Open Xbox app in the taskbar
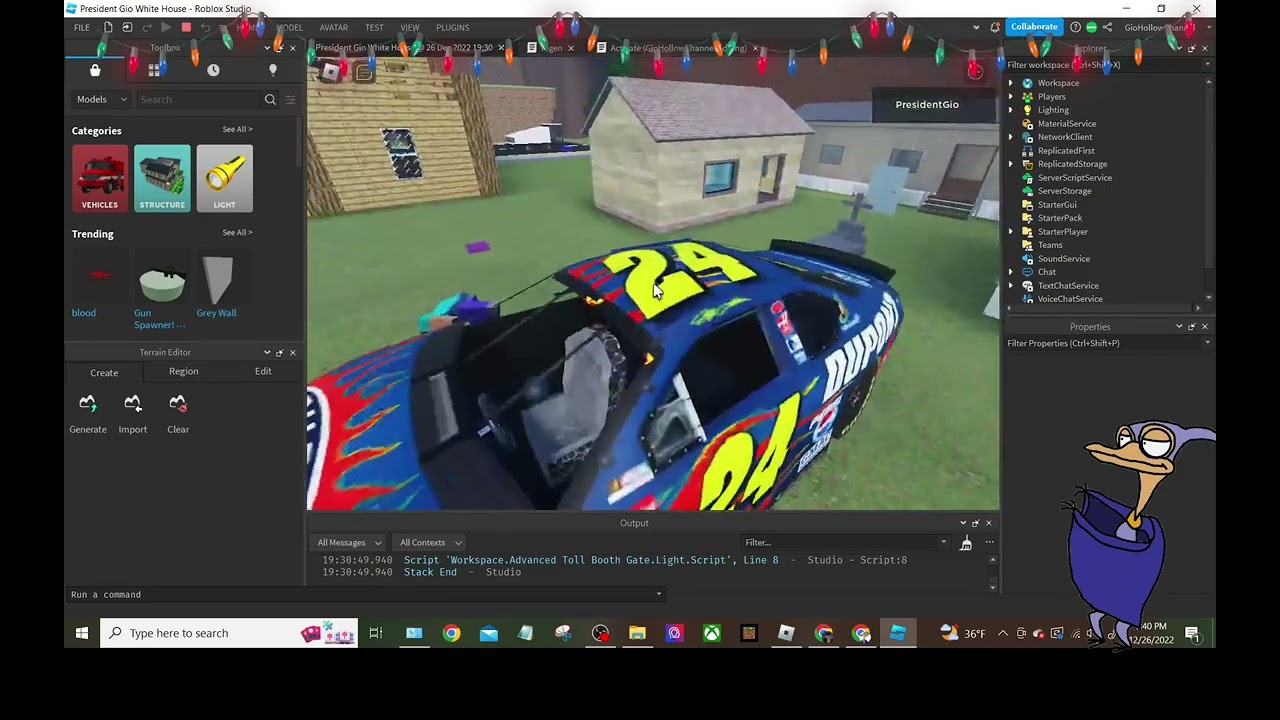The width and height of the screenshot is (1280, 720). pos(711,633)
